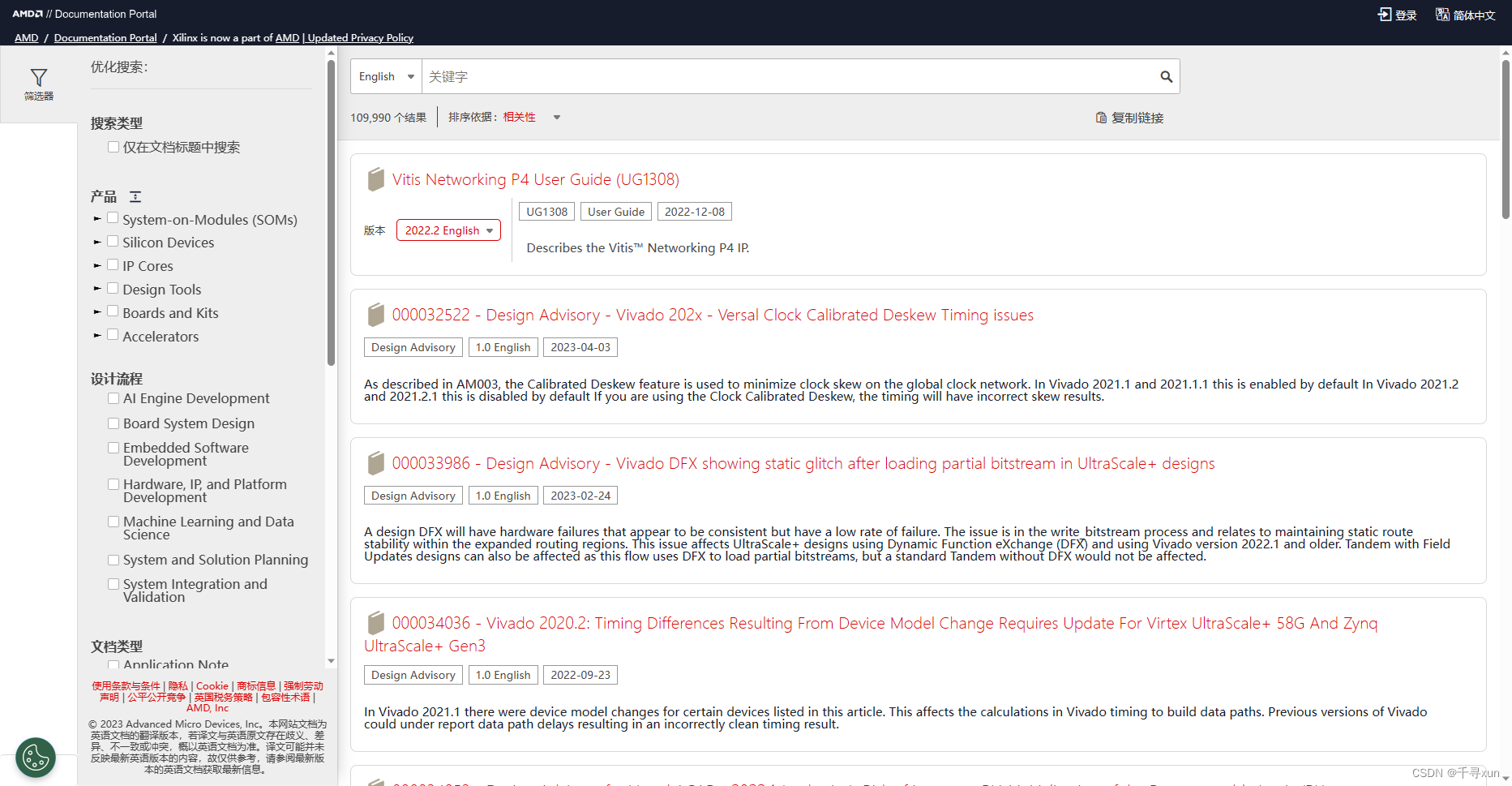This screenshot has height=786, width=1512.
Task: Open 000034036 Vivado 2020.2 timing differences article
Action: pyautogui.click(x=871, y=634)
